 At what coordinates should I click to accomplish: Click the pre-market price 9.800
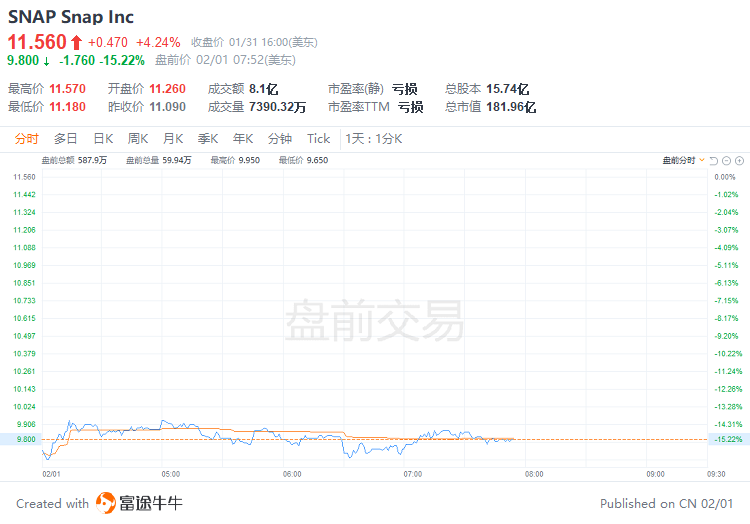click(x=23, y=60)
